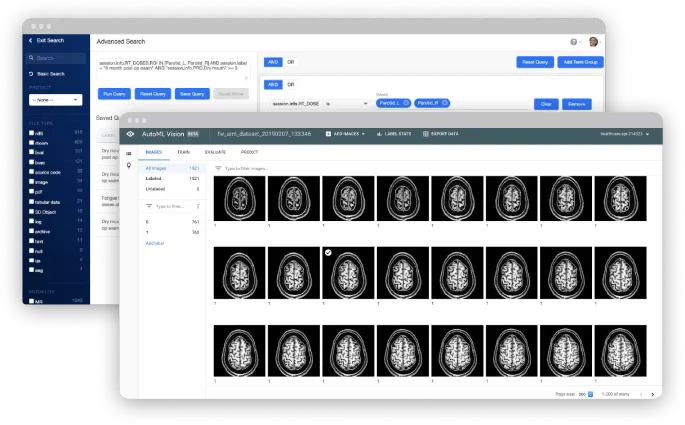Switch to the Train tab
This screenshot has height=425, width=685.
click(x=184, y=152)
